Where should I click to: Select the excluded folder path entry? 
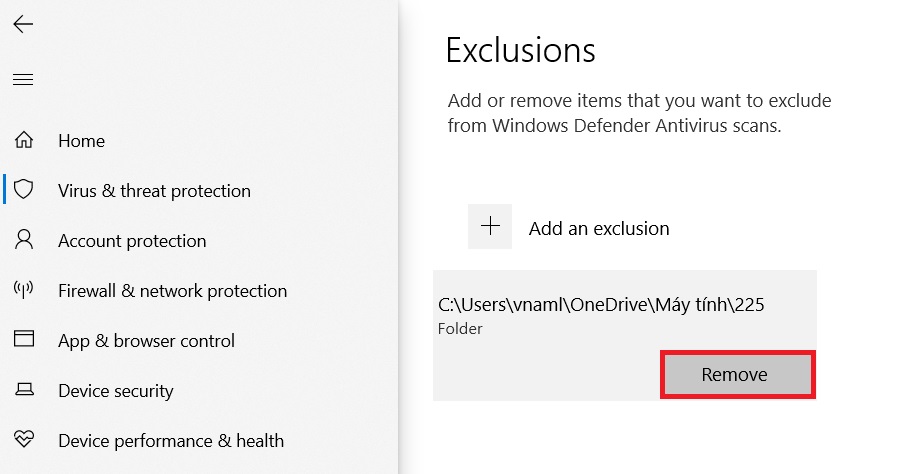(x=601, y=306)
